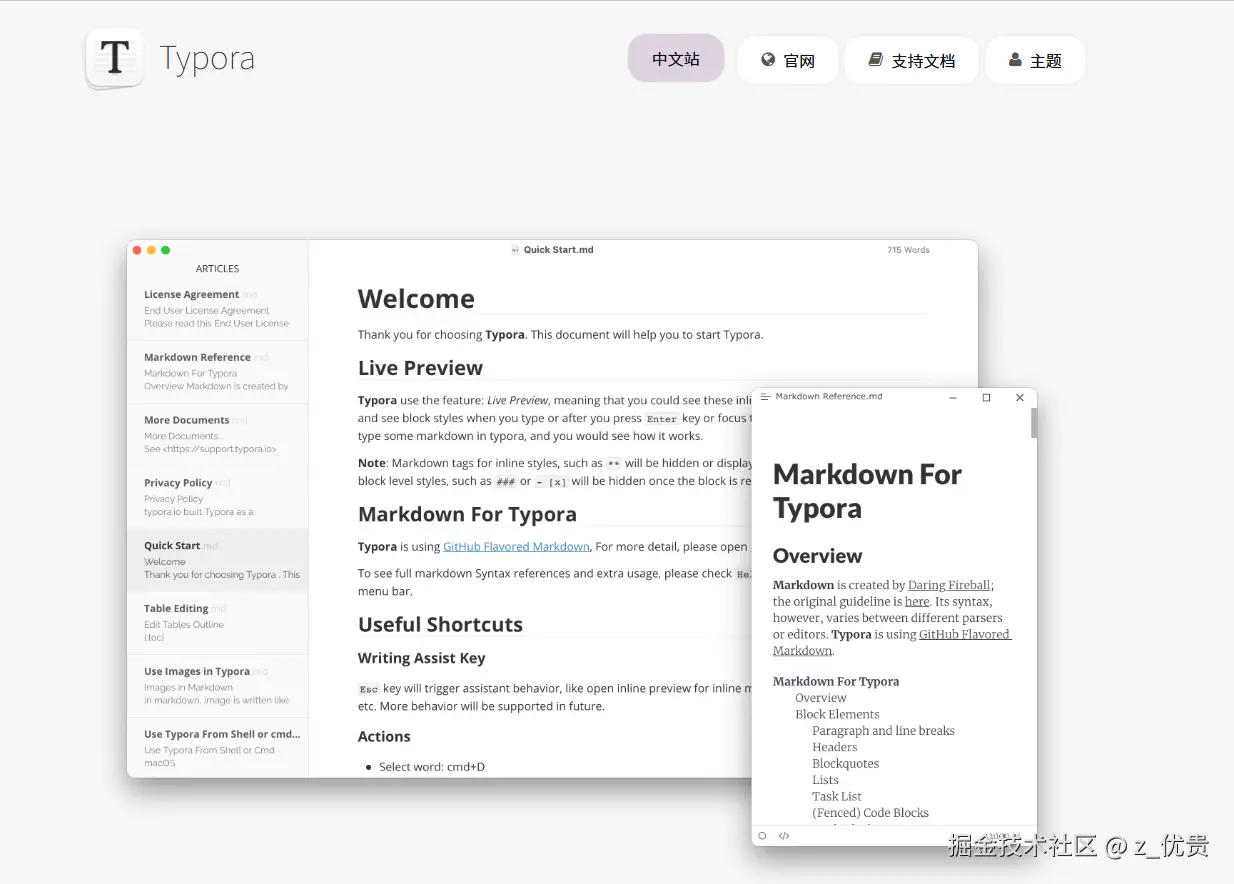The width and height of the screenshot is (1234, 884).
Task: Switch to the 中文站 tab
Action: click(x=676, y=59)
